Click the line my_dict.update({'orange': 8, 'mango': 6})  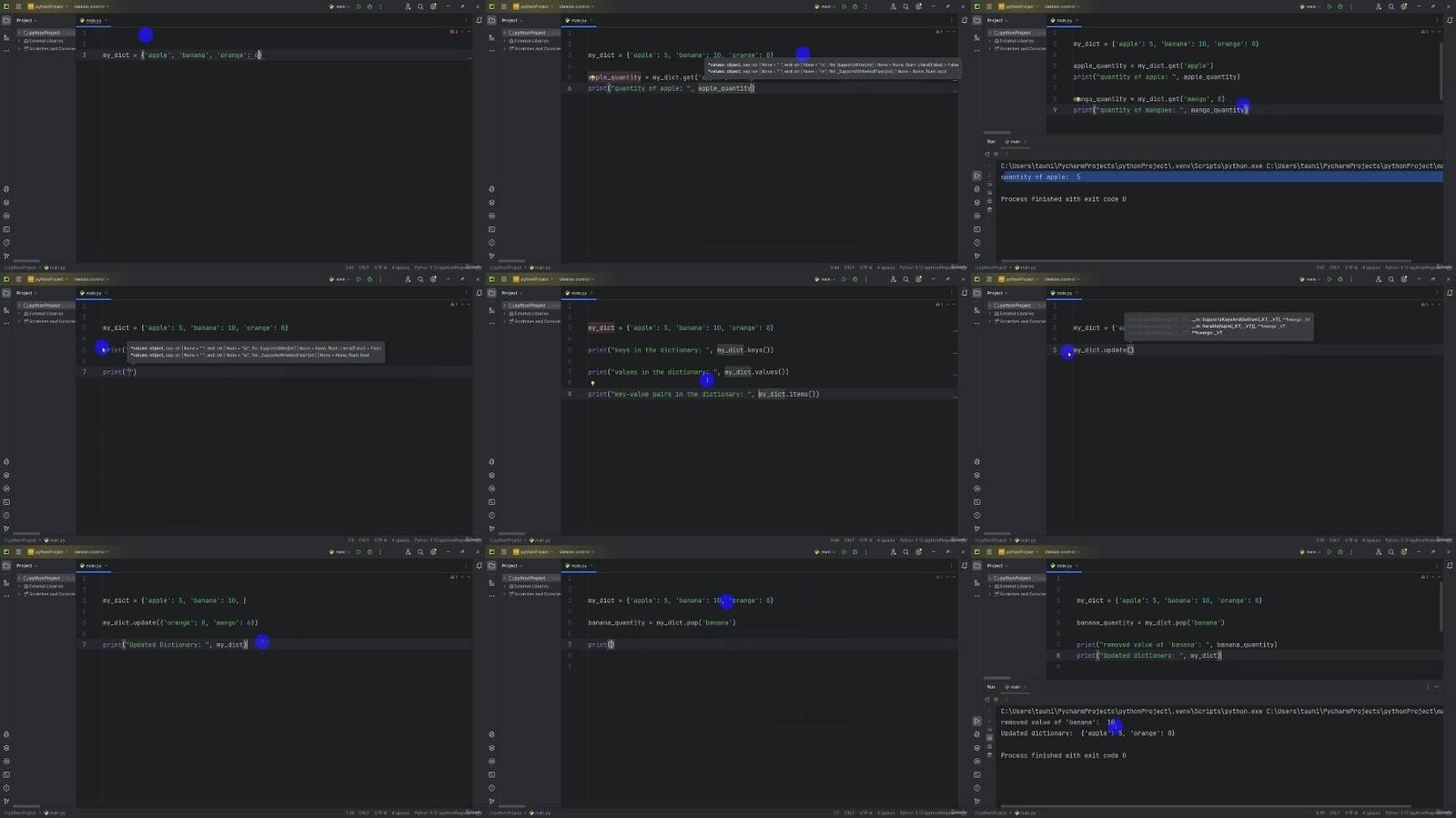pyautogui.click(x=180, y=622)
